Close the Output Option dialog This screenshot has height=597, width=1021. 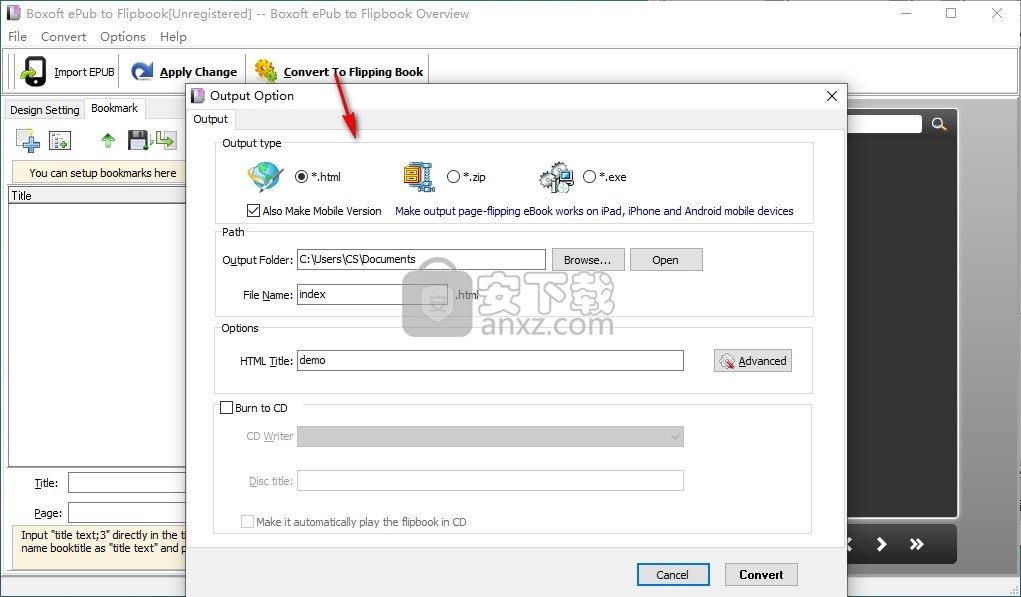[832, 96]
